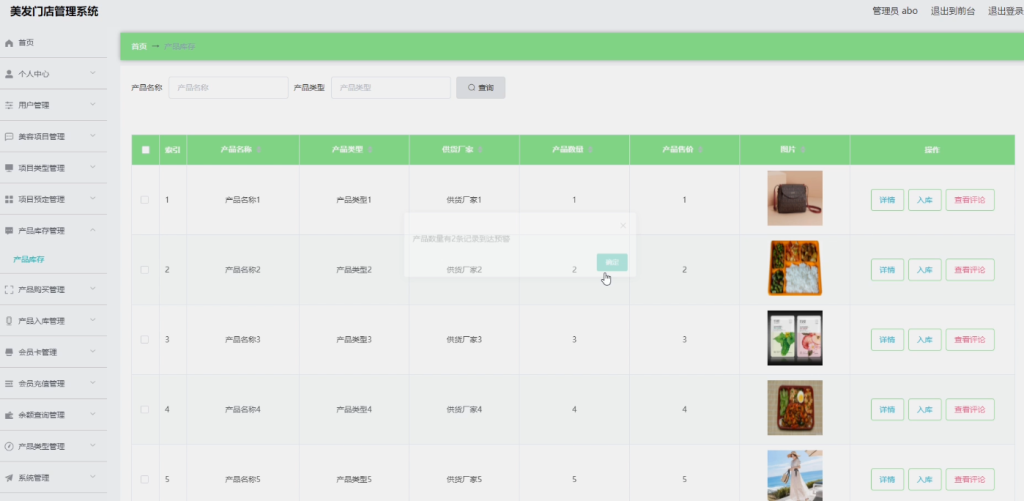Viewport: 1024px width, 501px height.
Task: Click the compass icon for 产品类型管理
Action: click(9, 446)
